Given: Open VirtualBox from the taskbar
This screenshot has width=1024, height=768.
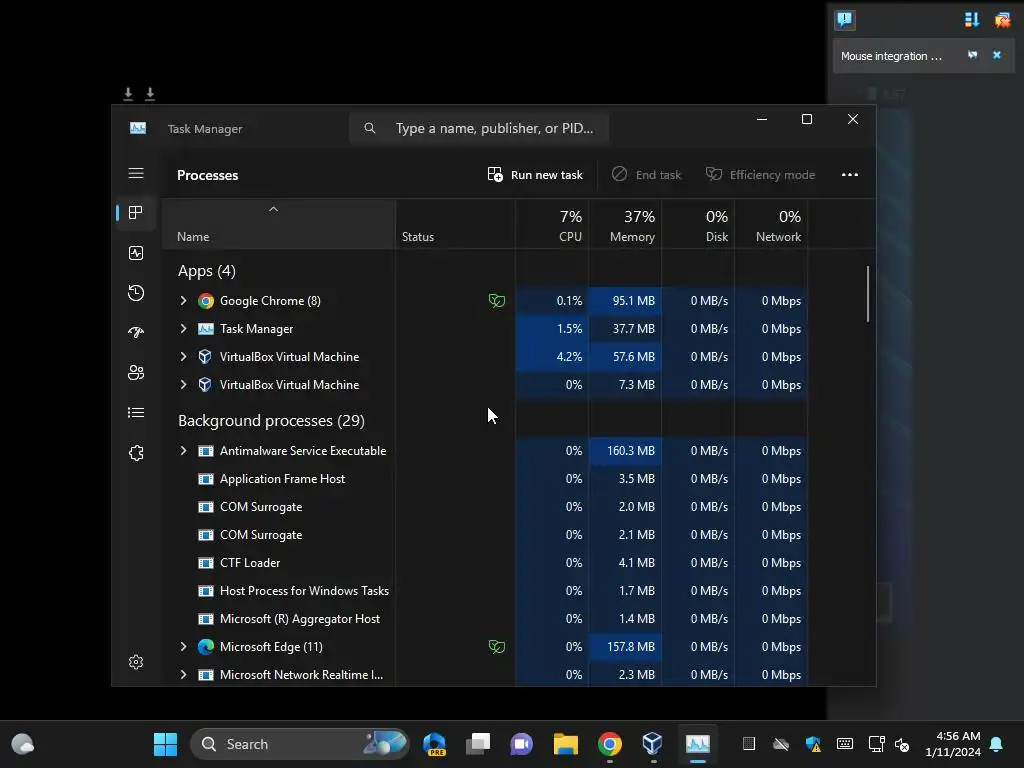Looking at the screenshot, I should point(652,743).
